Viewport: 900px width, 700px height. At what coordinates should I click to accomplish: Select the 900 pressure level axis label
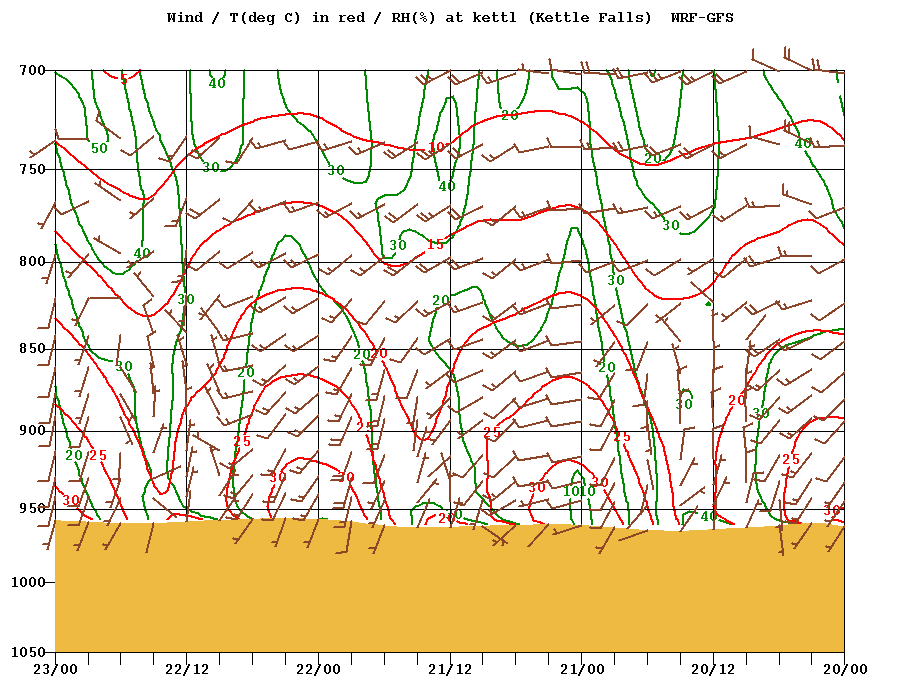[32, 430]
